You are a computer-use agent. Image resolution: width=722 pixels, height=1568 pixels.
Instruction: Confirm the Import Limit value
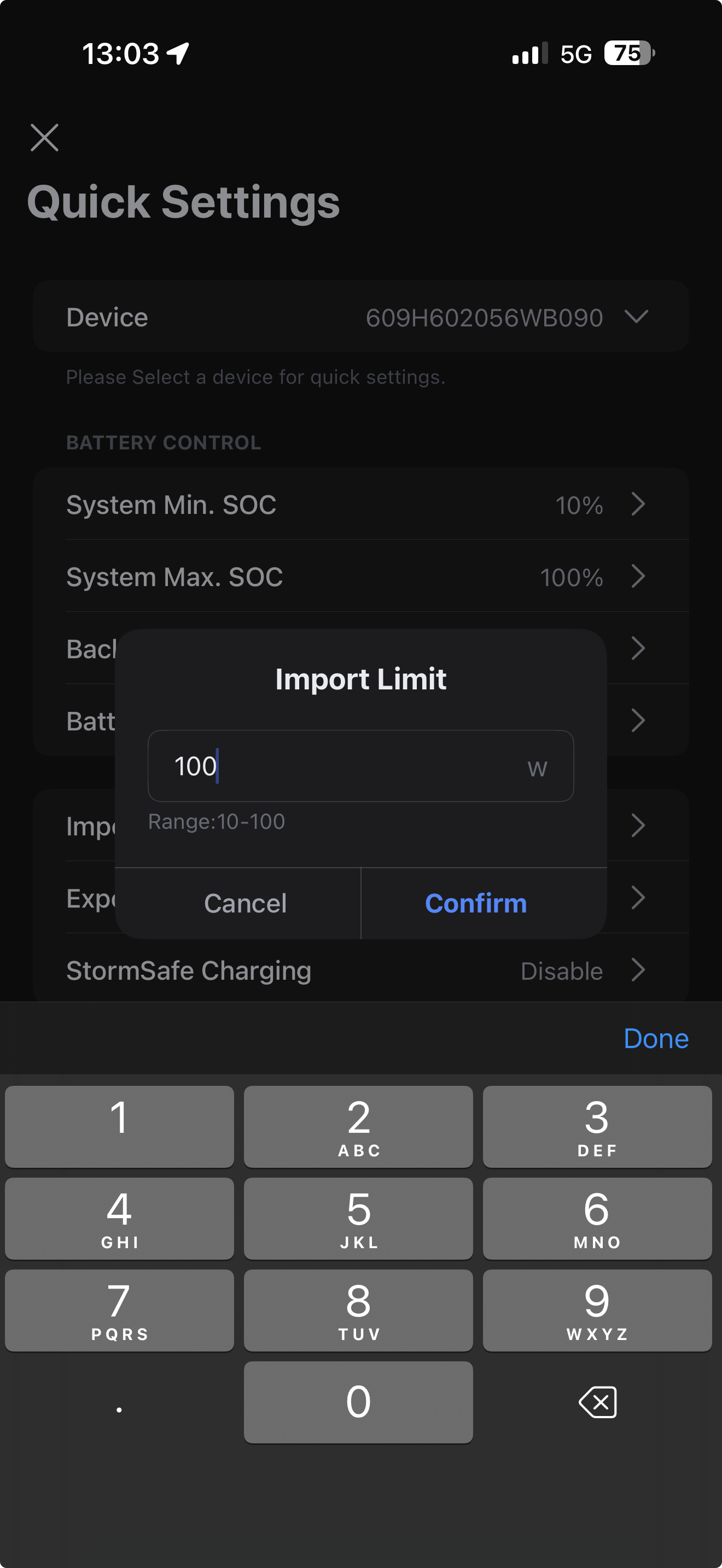(x=475, y=903)
